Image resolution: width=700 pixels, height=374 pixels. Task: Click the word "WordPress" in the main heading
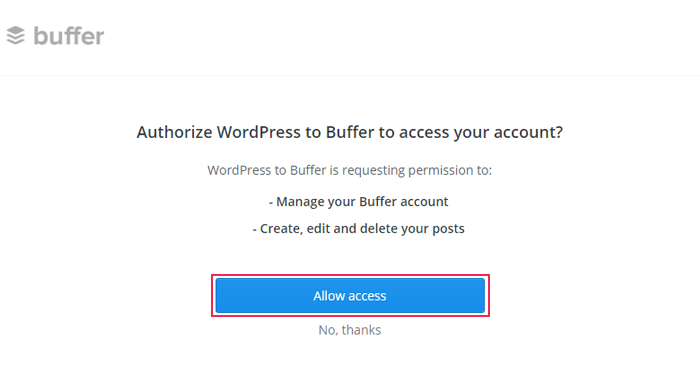[x=258, y=132]
